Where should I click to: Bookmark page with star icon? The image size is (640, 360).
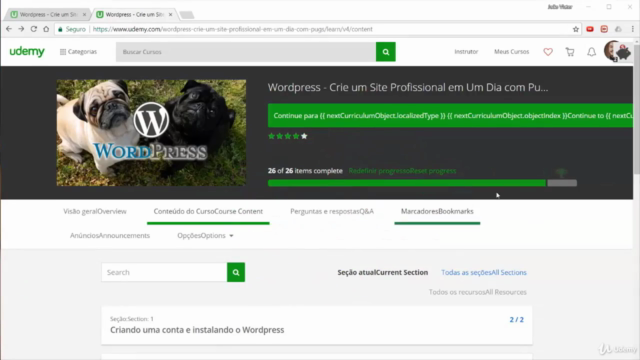[x=576, y=29]
